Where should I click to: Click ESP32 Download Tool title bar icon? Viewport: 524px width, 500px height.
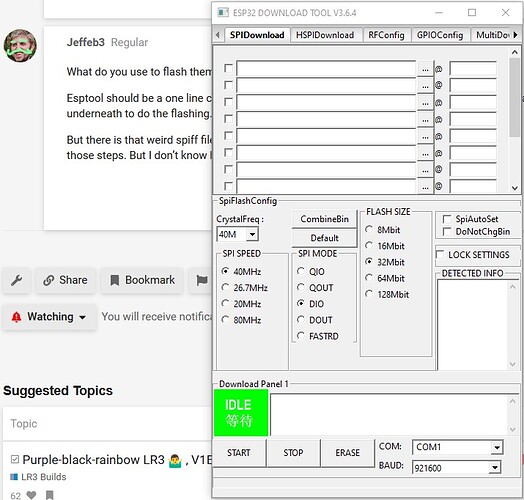tap(223, 13)
